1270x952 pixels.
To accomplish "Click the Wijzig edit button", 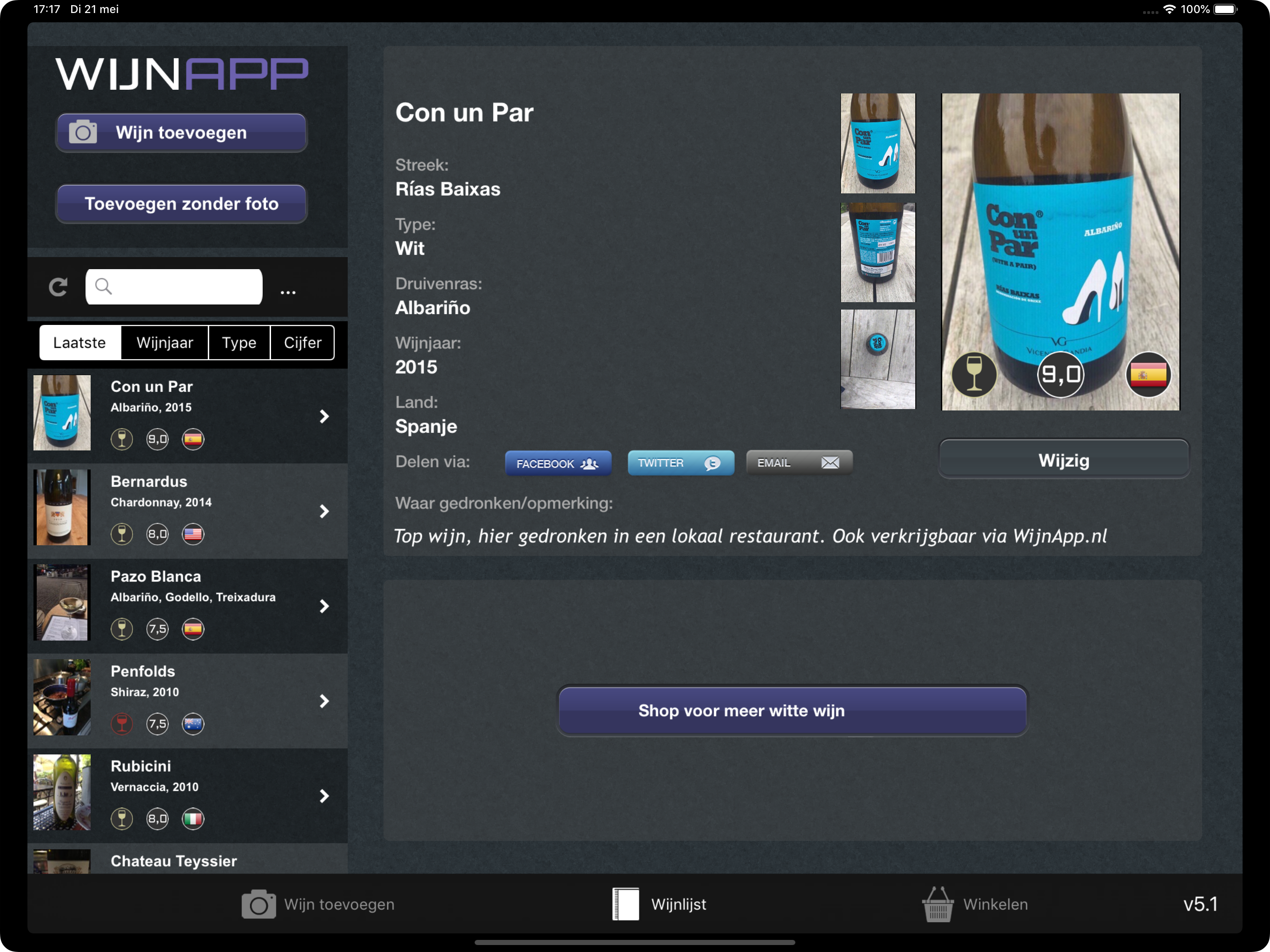I will [1064, 460].
